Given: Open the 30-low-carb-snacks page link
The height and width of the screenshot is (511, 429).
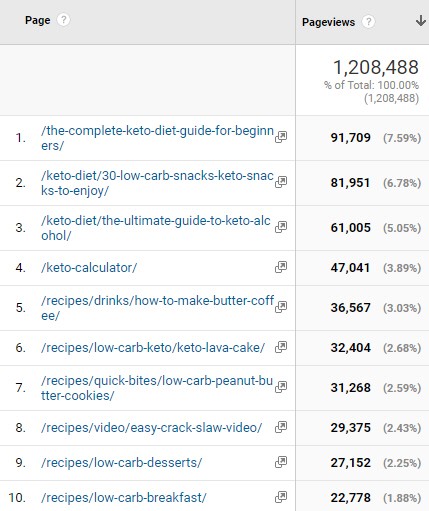Looking at the screenshot, I should point(157,183).
